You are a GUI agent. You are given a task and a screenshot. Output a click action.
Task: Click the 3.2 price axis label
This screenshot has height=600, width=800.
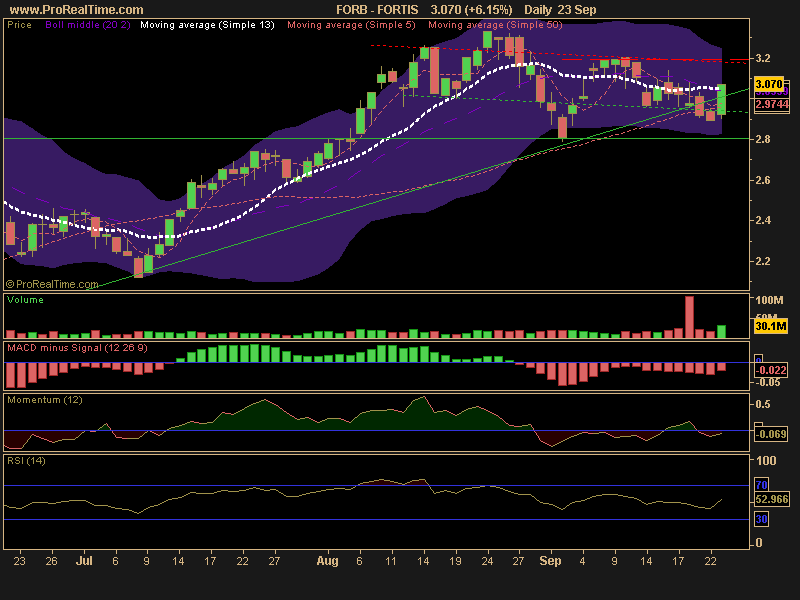[x=763, y=58]
